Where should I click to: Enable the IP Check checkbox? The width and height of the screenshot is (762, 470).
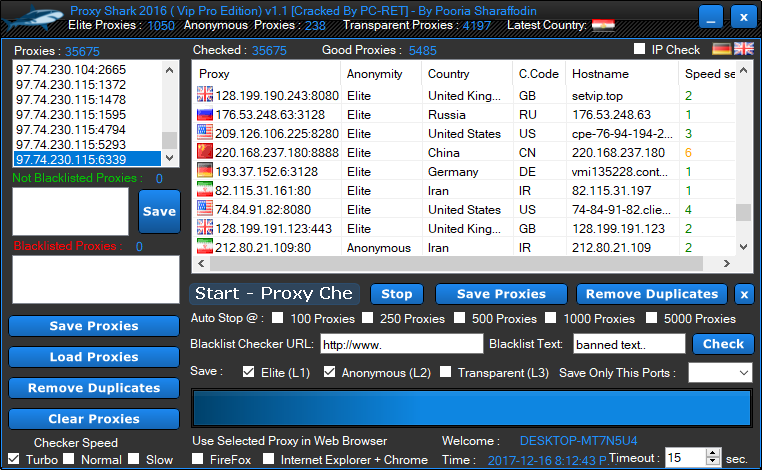[640, 49]
